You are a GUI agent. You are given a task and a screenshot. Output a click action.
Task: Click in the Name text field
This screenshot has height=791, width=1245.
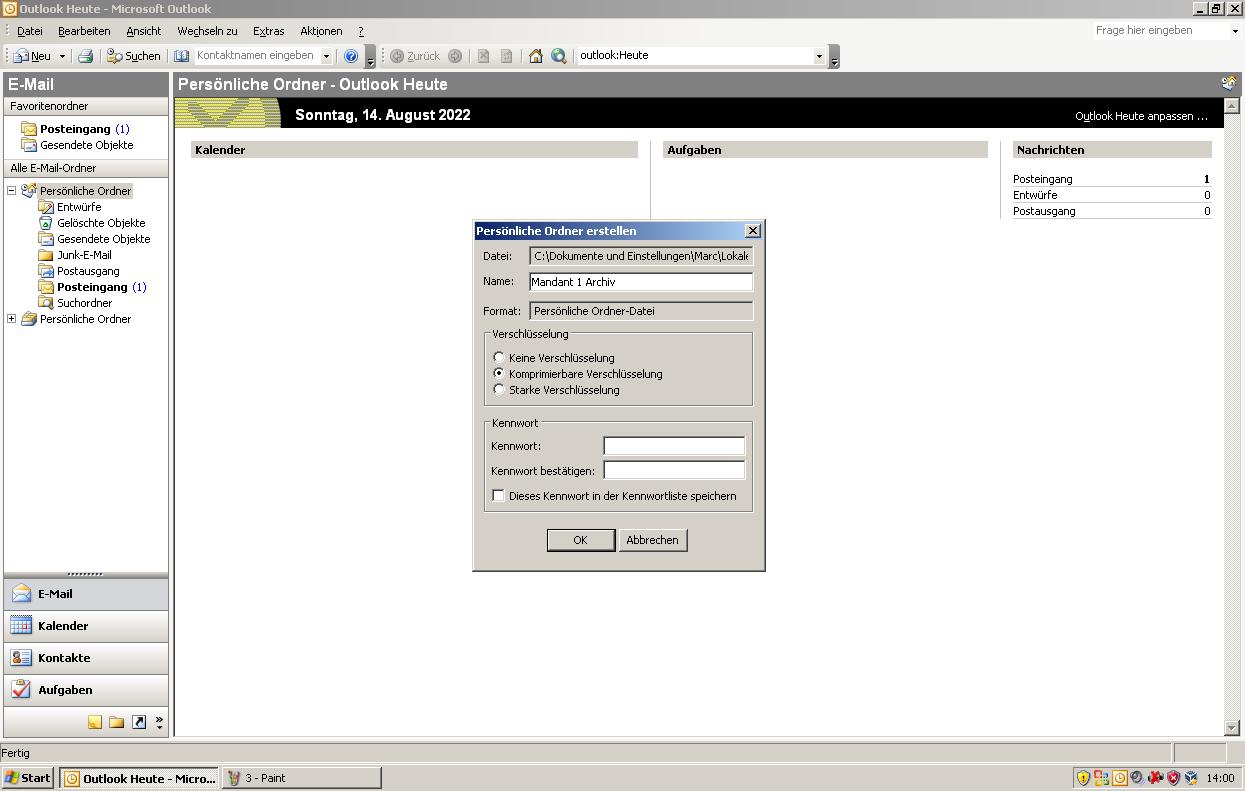[641, 282]
